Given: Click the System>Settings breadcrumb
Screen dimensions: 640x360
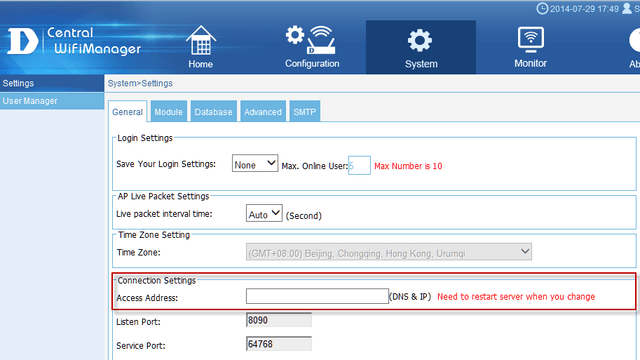Looking at the screenshot, I should pos(140,83).
